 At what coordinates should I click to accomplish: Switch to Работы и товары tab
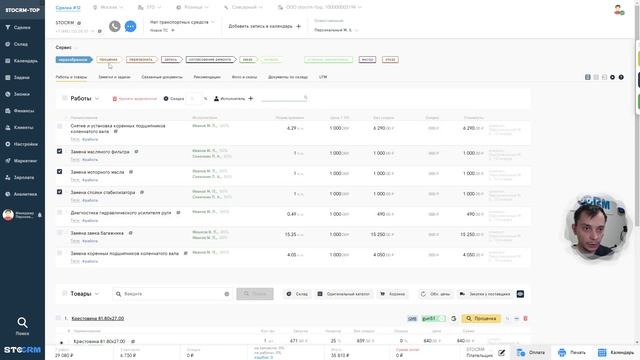(x=71, y=77)
